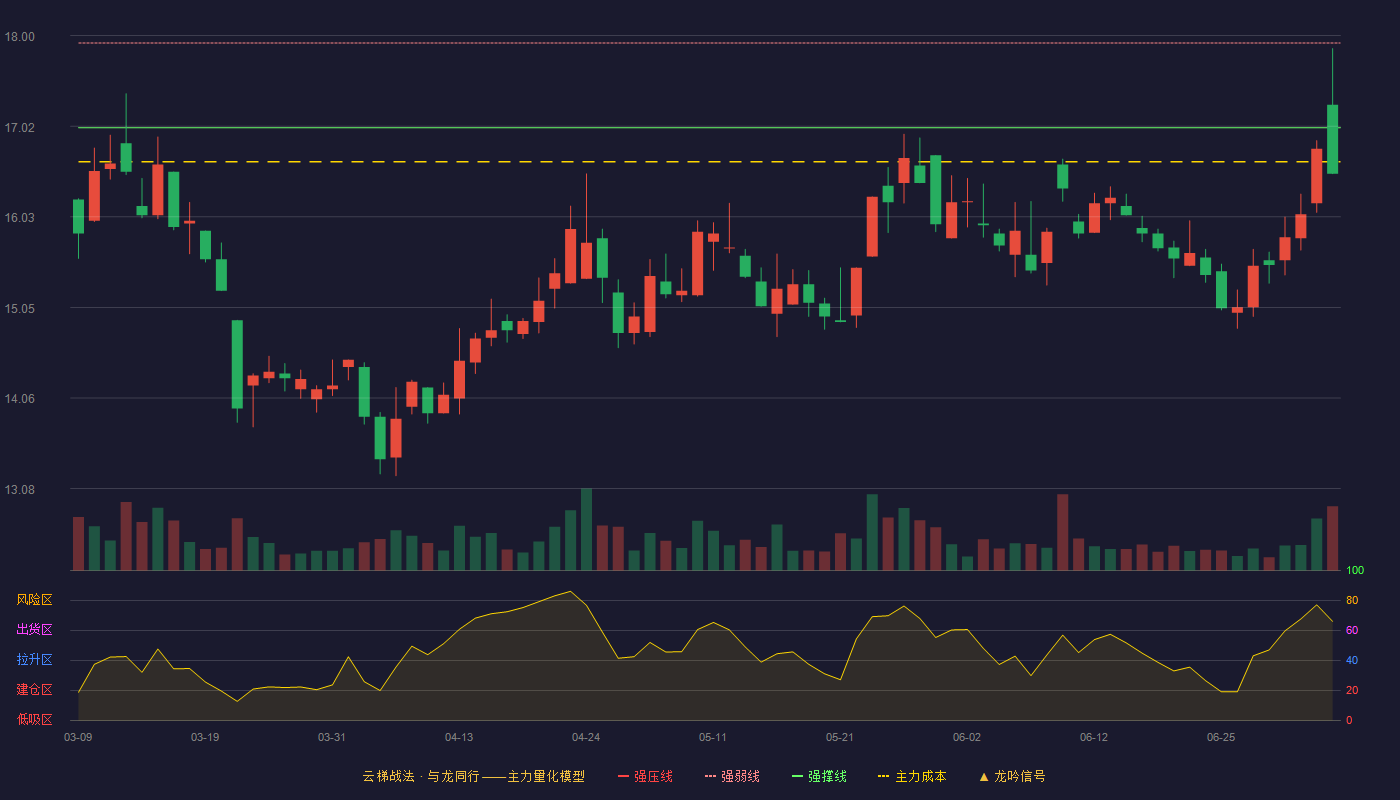Click the 60 value on the right axis

1352,630
